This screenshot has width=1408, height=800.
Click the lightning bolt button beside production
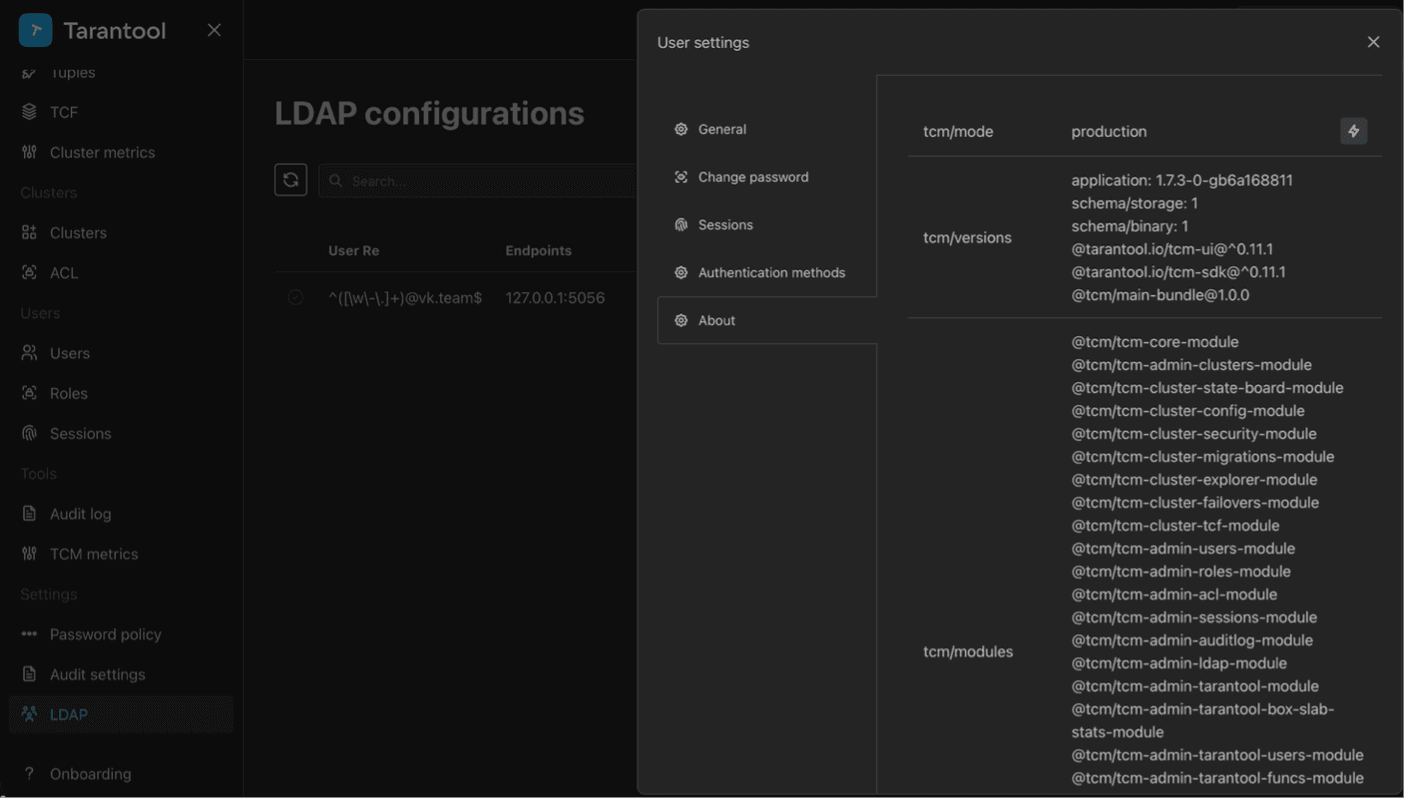[x=1353, y=131]
